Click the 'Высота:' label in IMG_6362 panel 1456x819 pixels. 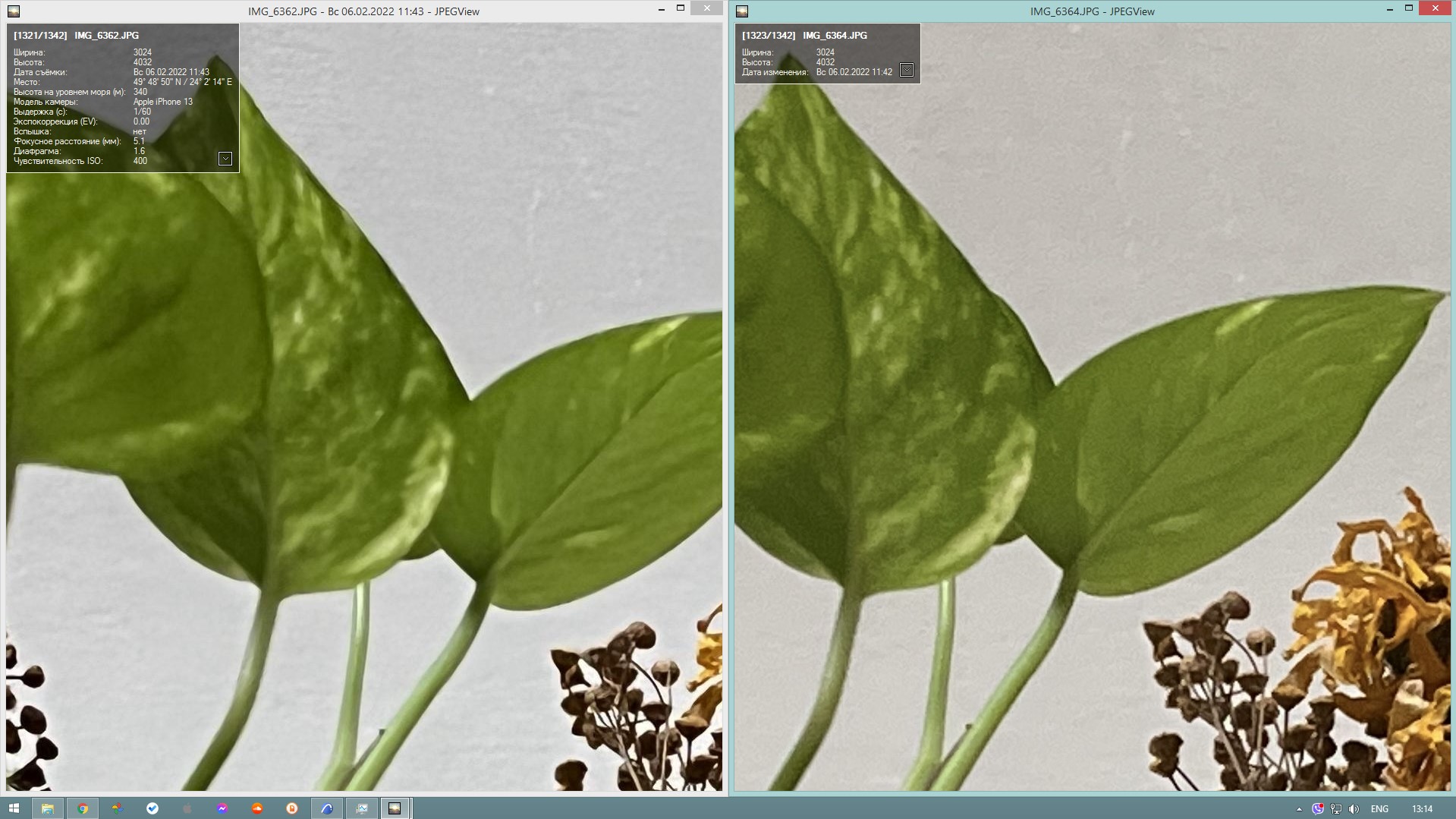click(x=29, y=62)
